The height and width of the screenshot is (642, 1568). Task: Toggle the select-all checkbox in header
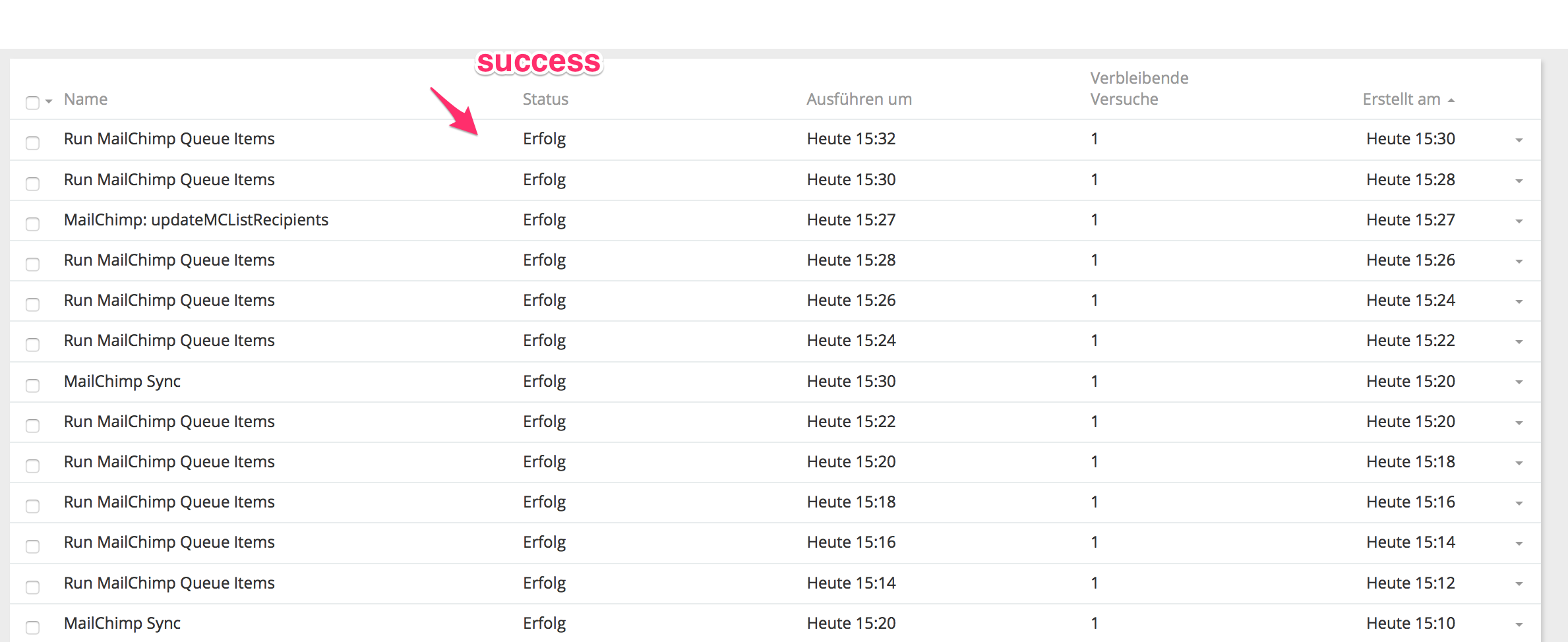click(32, 102)
